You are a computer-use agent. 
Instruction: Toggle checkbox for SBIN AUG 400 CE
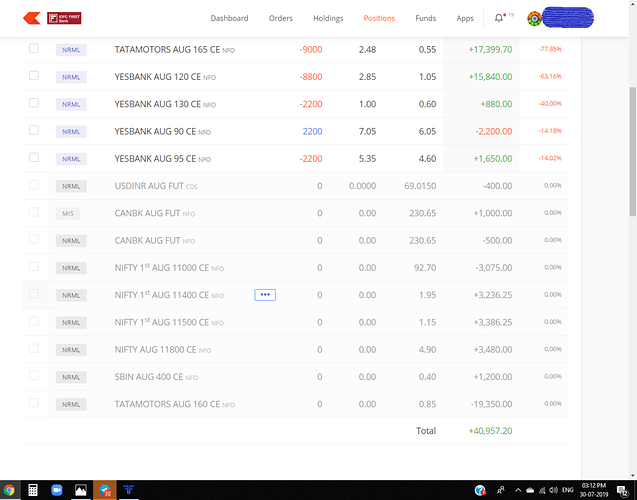(x=34, y=376)
